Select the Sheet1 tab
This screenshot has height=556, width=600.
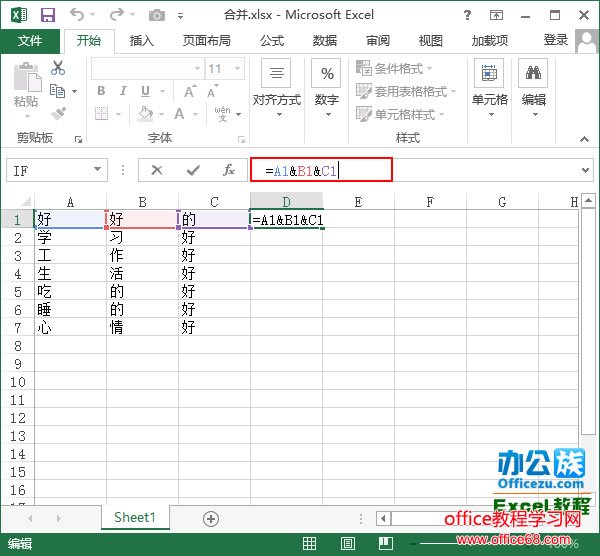(x=135, y=518)
